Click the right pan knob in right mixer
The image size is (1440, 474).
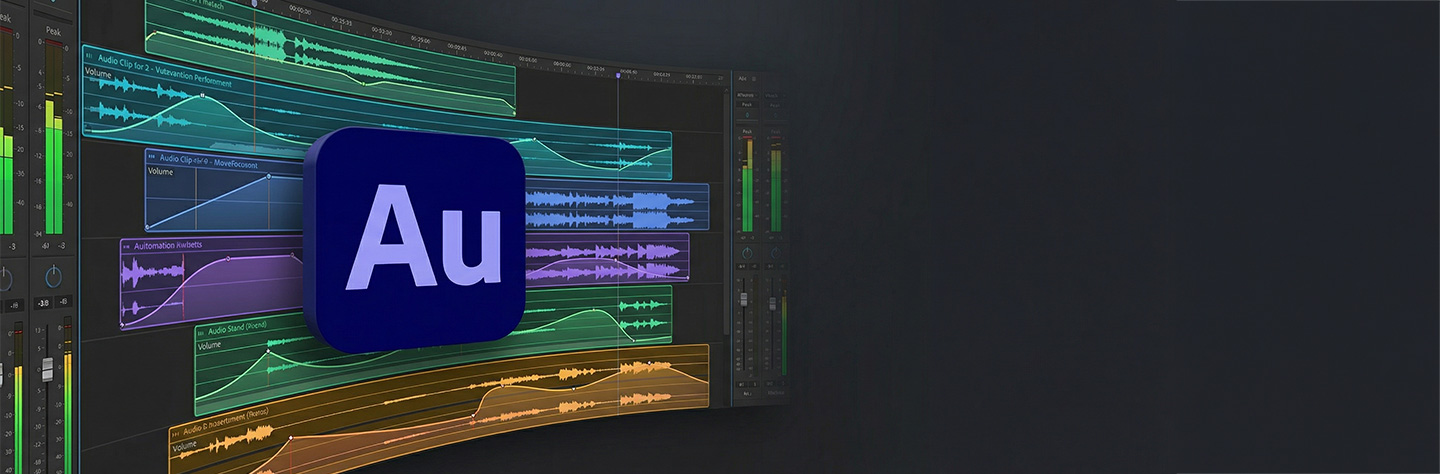coord(774,252)
